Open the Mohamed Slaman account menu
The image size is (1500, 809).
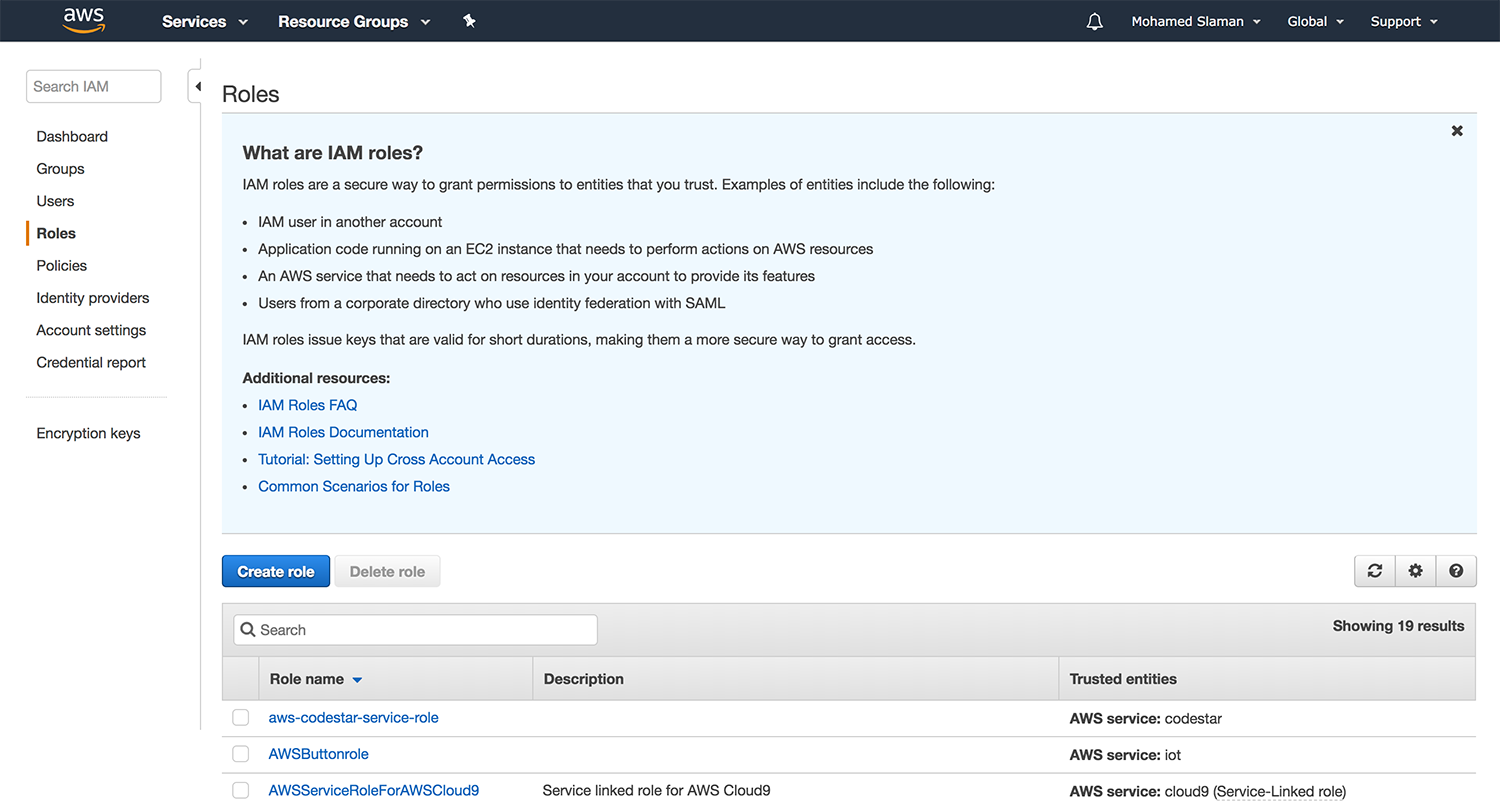[x=1196, y=21]
